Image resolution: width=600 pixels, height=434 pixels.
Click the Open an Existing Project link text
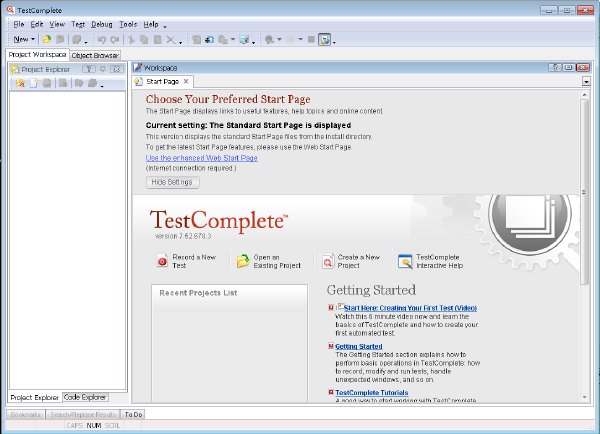click(x=277, y=261)
